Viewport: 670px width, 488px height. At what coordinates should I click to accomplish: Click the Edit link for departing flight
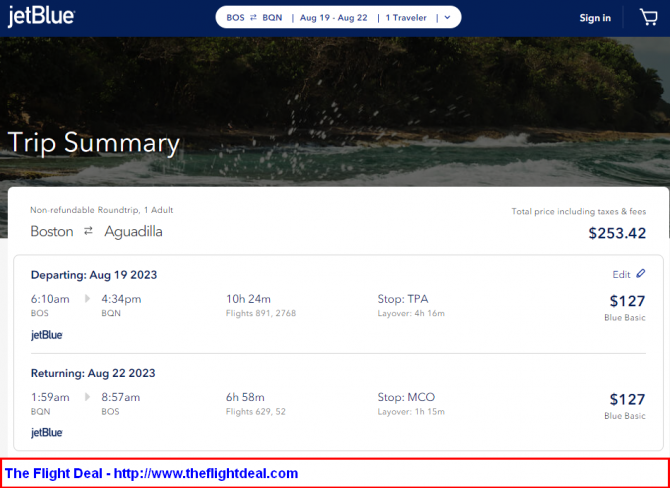[621, 274]
